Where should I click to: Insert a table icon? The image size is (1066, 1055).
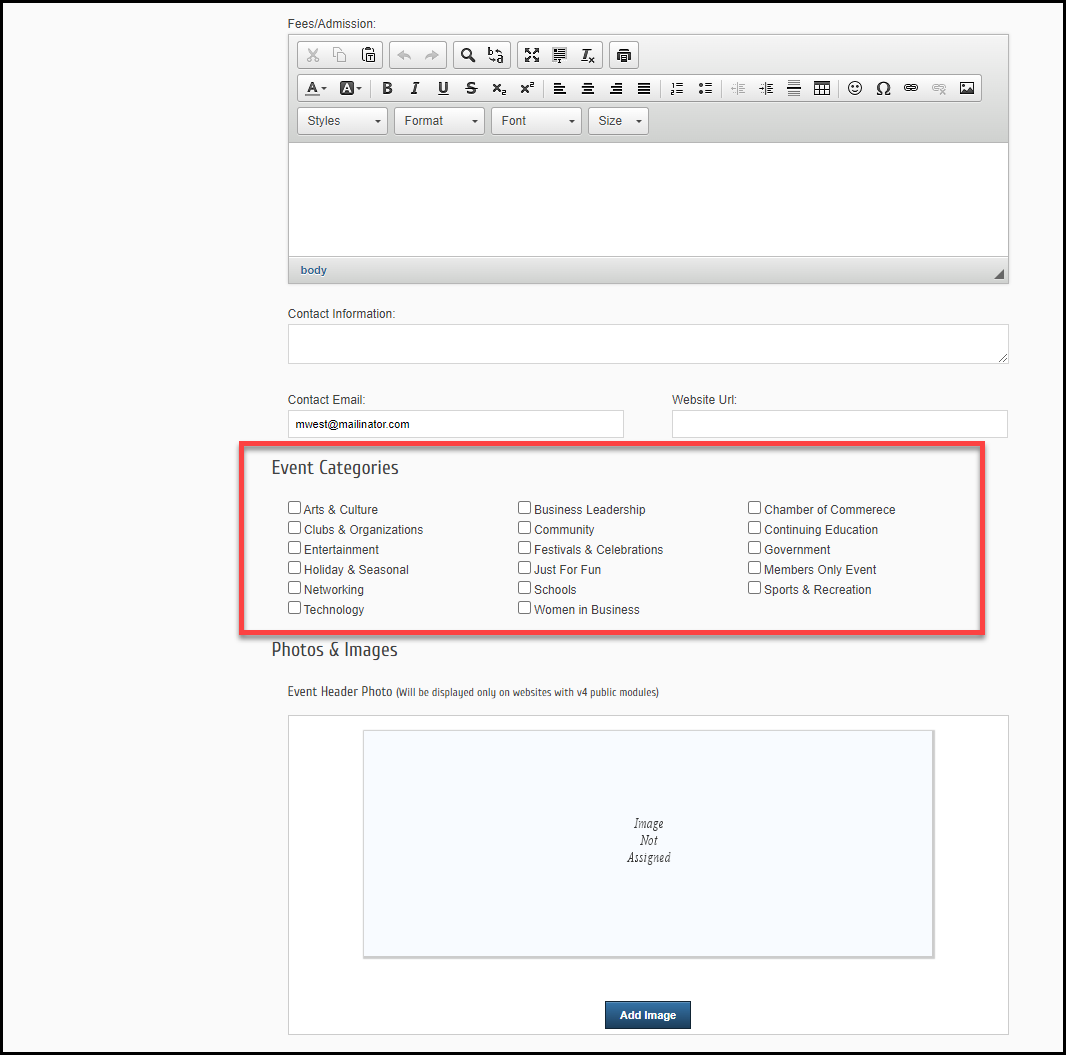tap(822, 88)
